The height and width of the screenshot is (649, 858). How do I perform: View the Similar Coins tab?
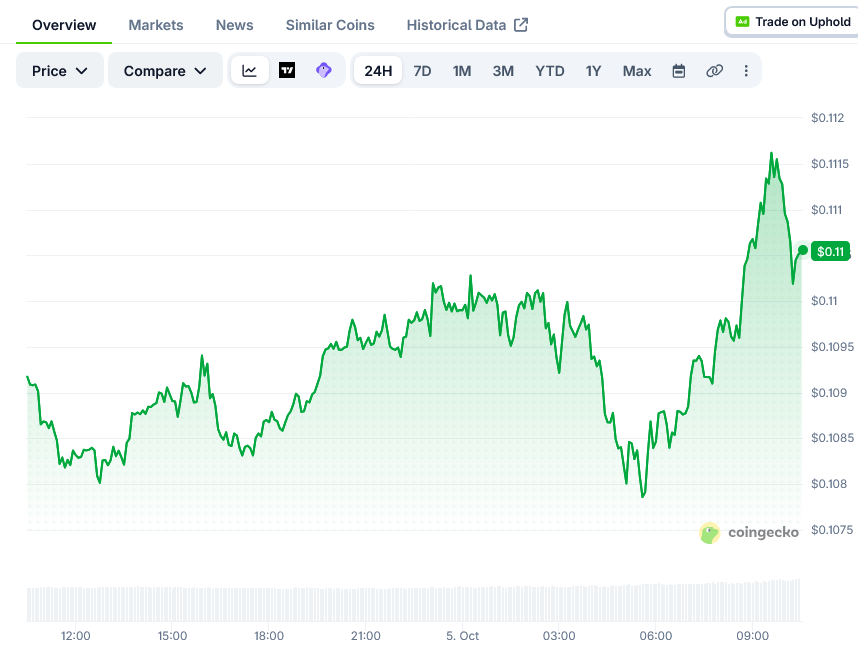tap(330, 25)
